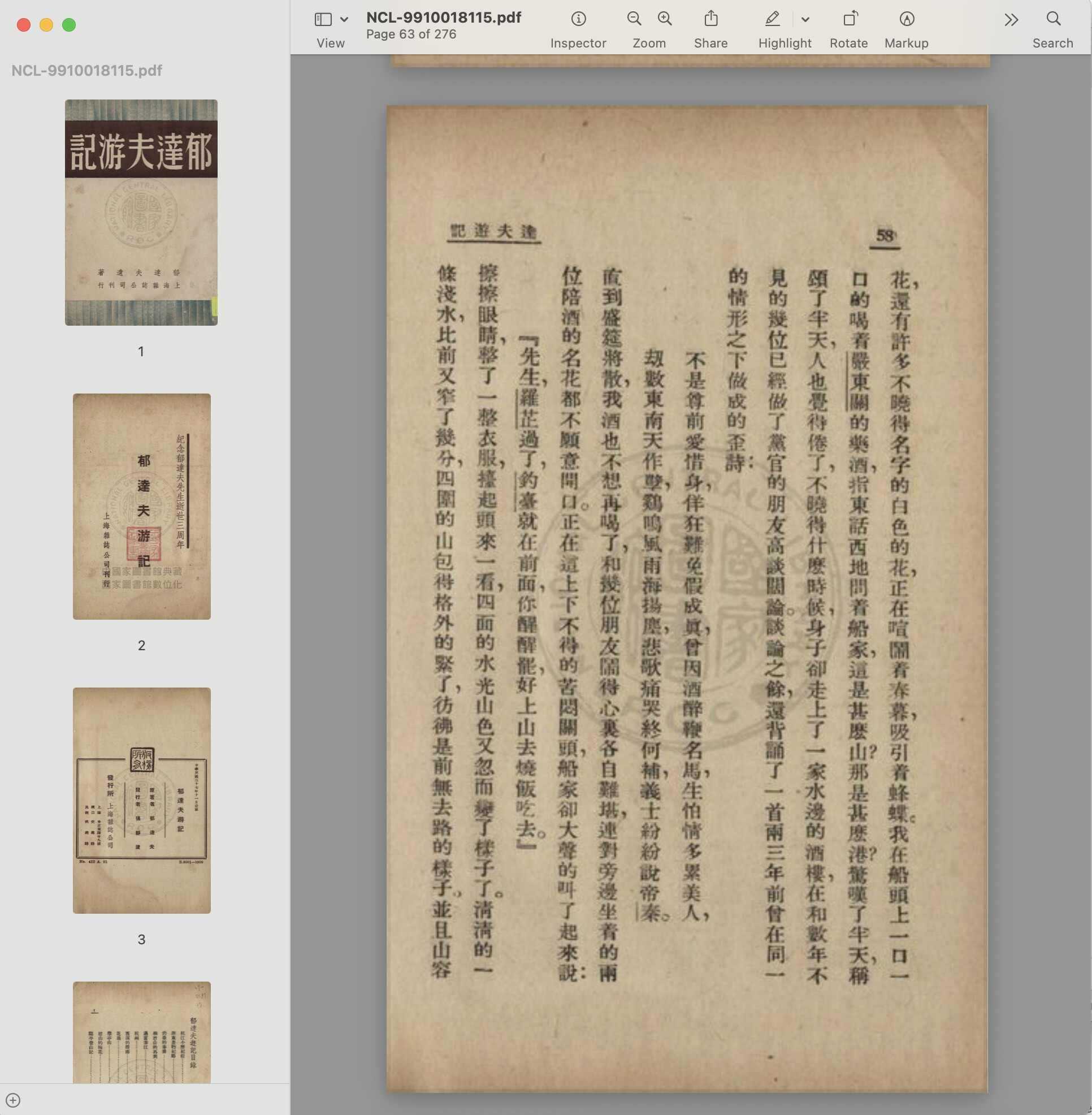
Task: Click the NCL-9910018115.pdf sidebar heading
Action: pos(86,71)
